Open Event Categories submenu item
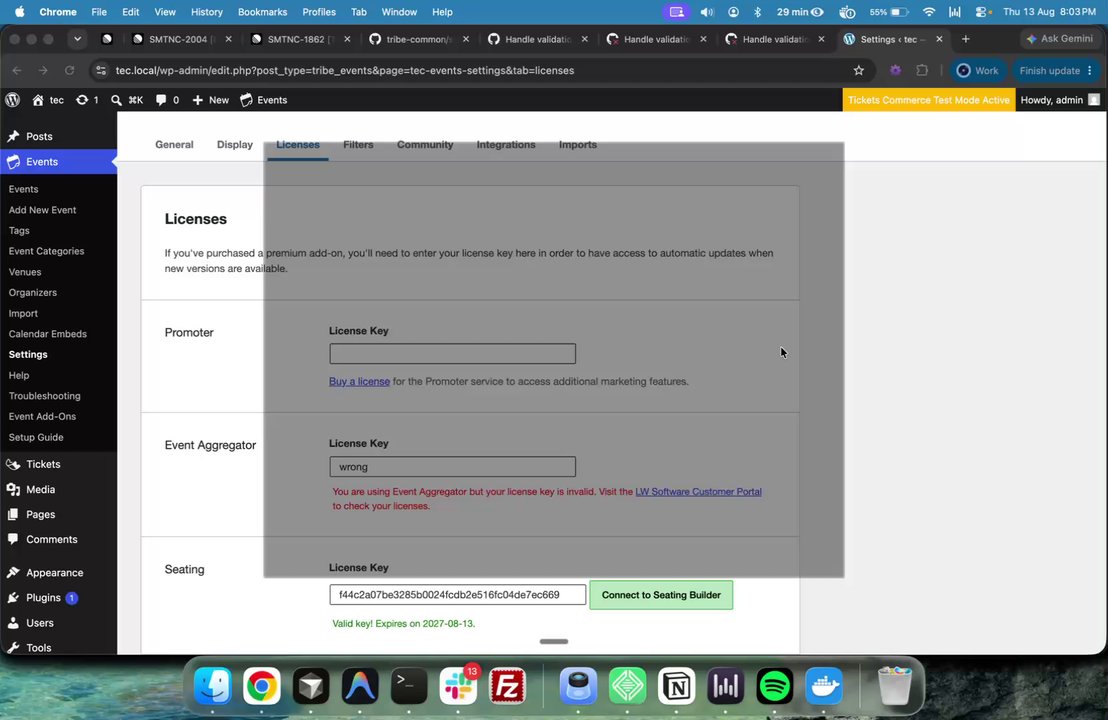 [x=46, y=251]
